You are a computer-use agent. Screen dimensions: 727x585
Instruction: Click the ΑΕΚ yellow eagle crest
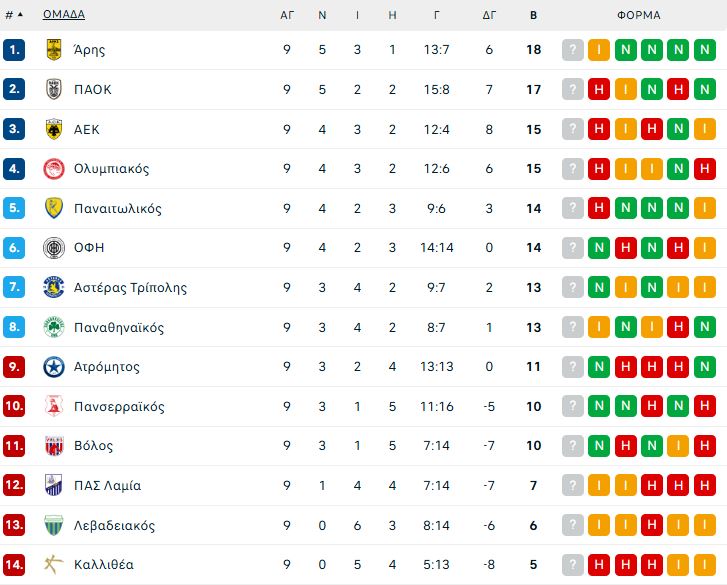pos(54,129)
